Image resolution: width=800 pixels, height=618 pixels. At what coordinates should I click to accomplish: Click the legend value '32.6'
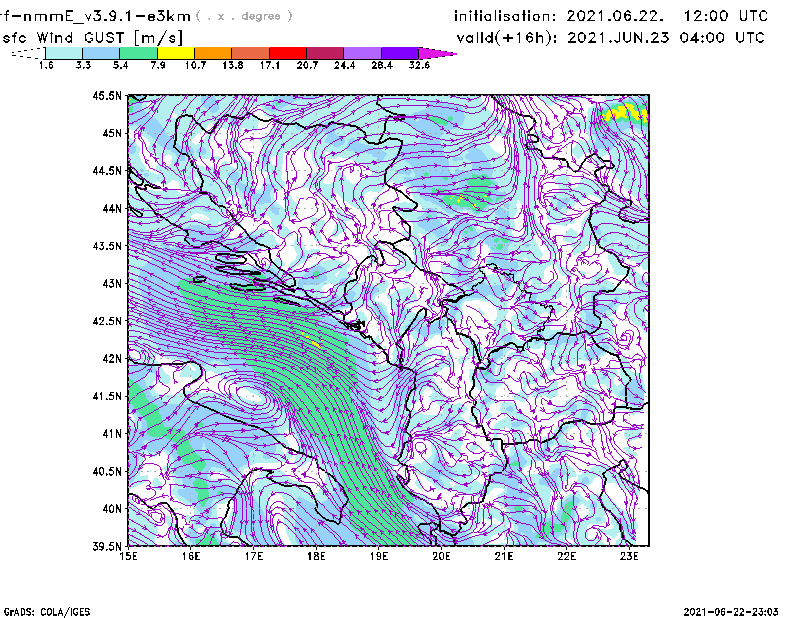click(419, 65)
